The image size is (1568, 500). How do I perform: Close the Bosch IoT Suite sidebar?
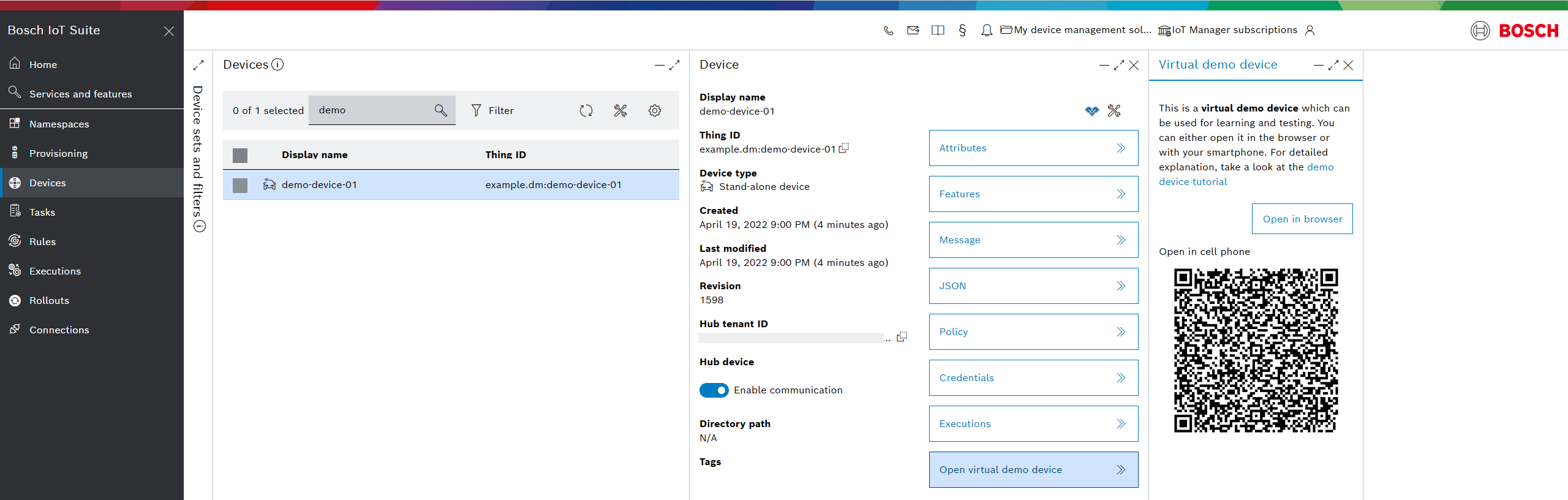169,31
